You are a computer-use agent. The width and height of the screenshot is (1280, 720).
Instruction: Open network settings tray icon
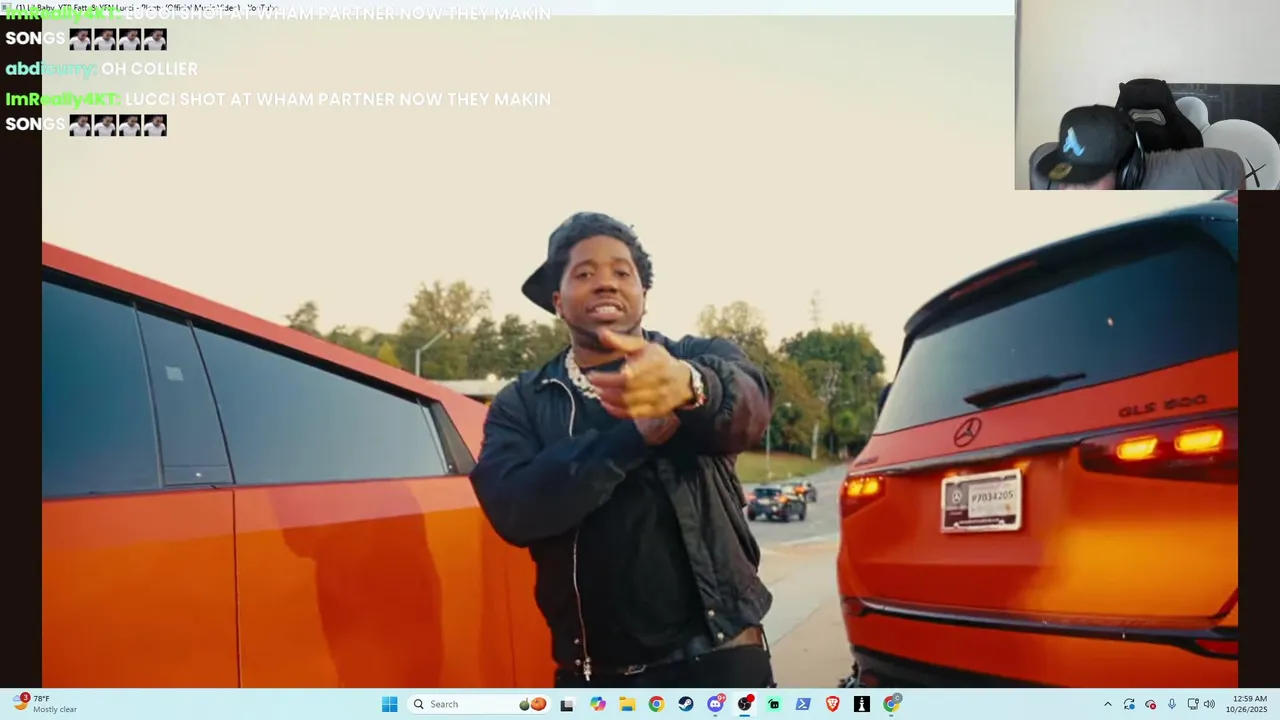coord(1193,704)
